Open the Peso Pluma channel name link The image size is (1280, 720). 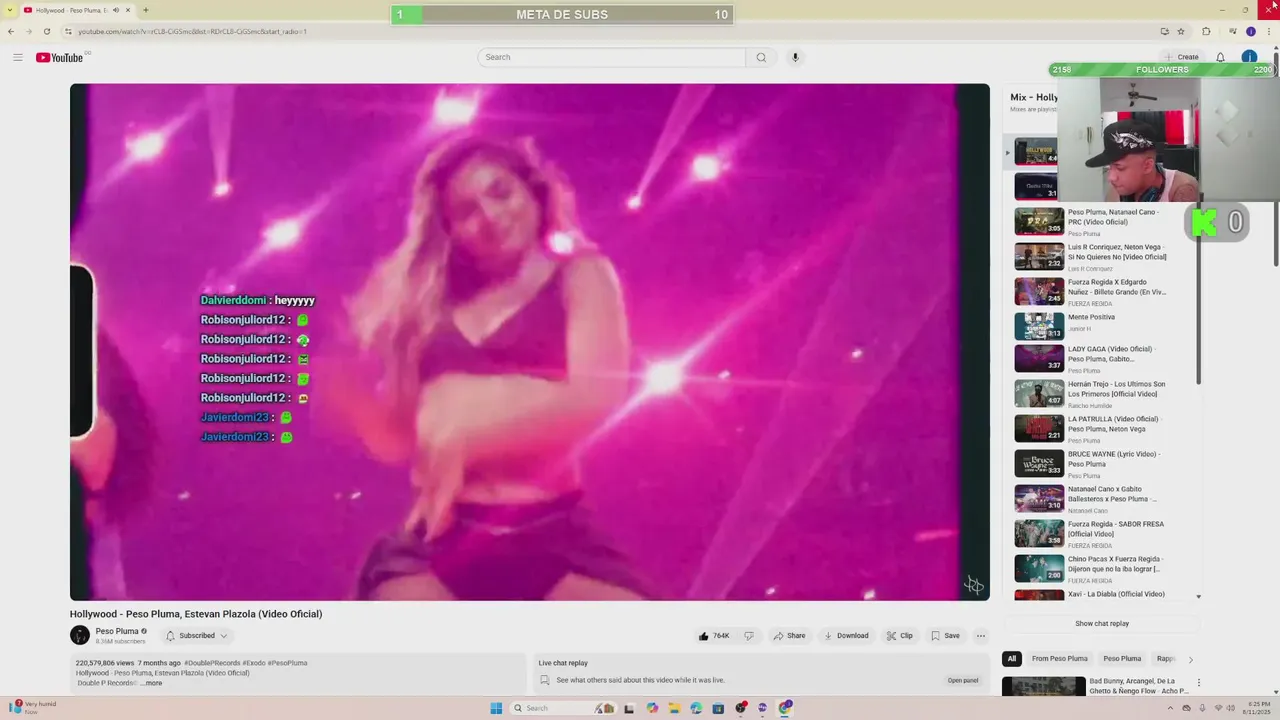point(117,631)
